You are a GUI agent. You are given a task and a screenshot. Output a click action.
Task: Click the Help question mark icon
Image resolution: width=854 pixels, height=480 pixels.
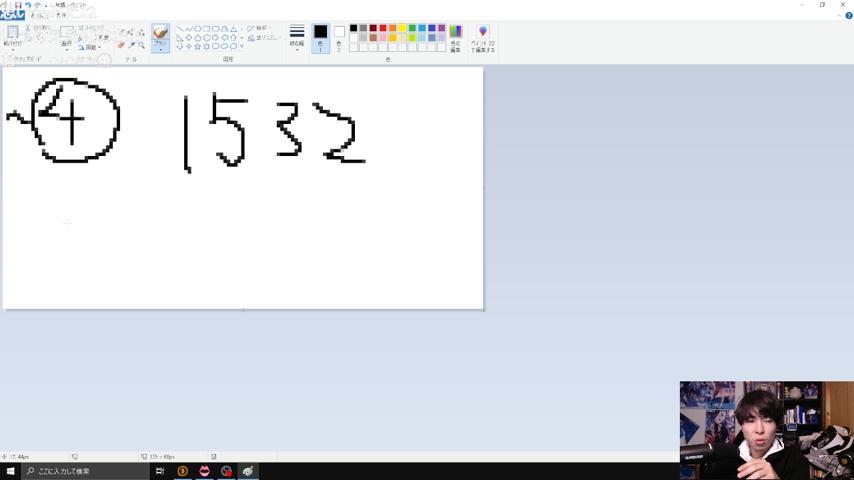[x=849, y=15]
